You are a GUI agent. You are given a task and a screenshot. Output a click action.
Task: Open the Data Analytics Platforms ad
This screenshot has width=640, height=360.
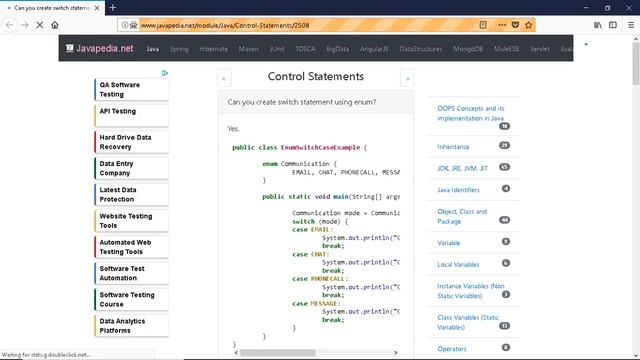[x=131, y=326]
